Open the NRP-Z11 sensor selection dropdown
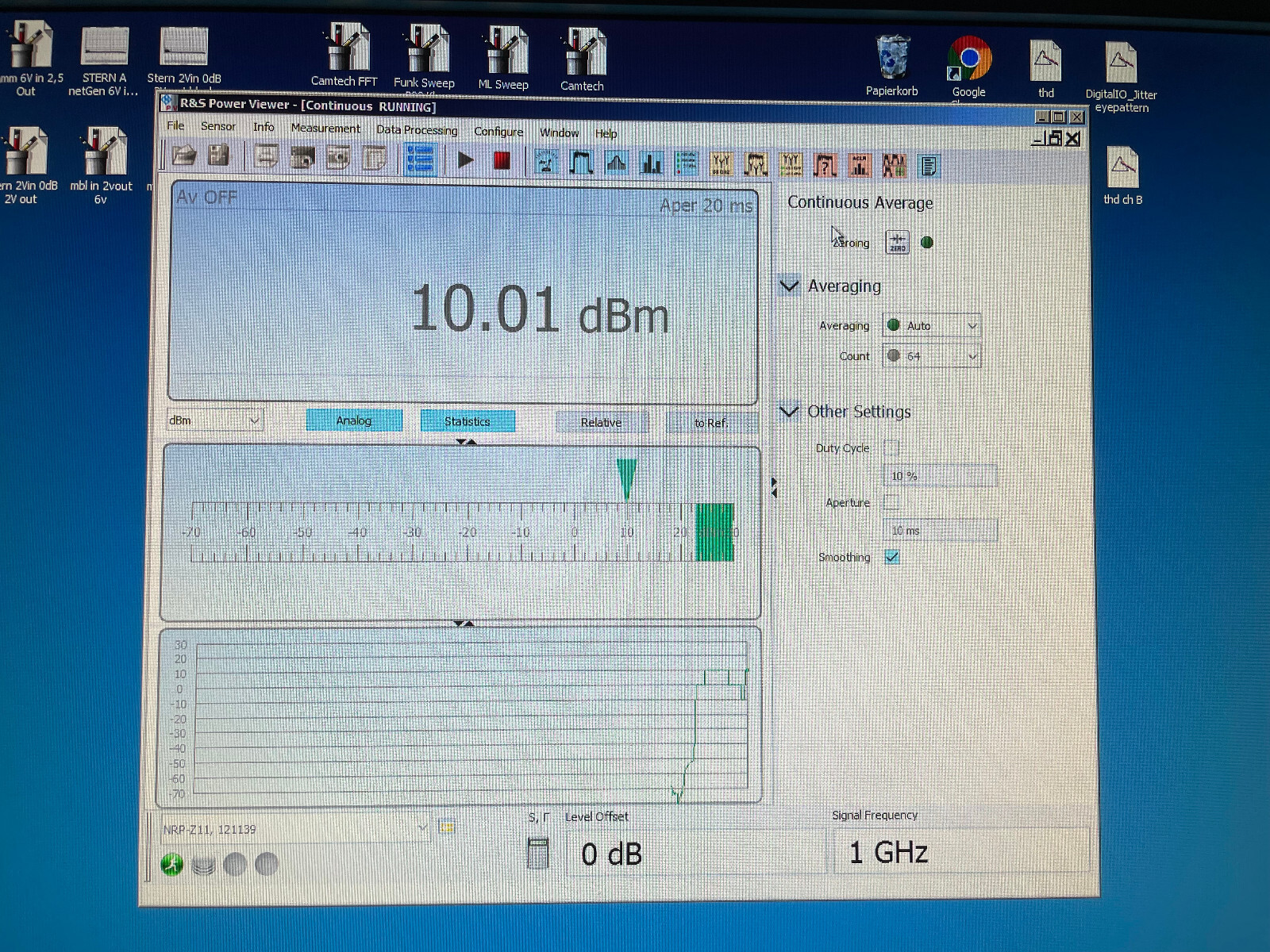This screenshot has height=952, width=1270. click(295, 829)
